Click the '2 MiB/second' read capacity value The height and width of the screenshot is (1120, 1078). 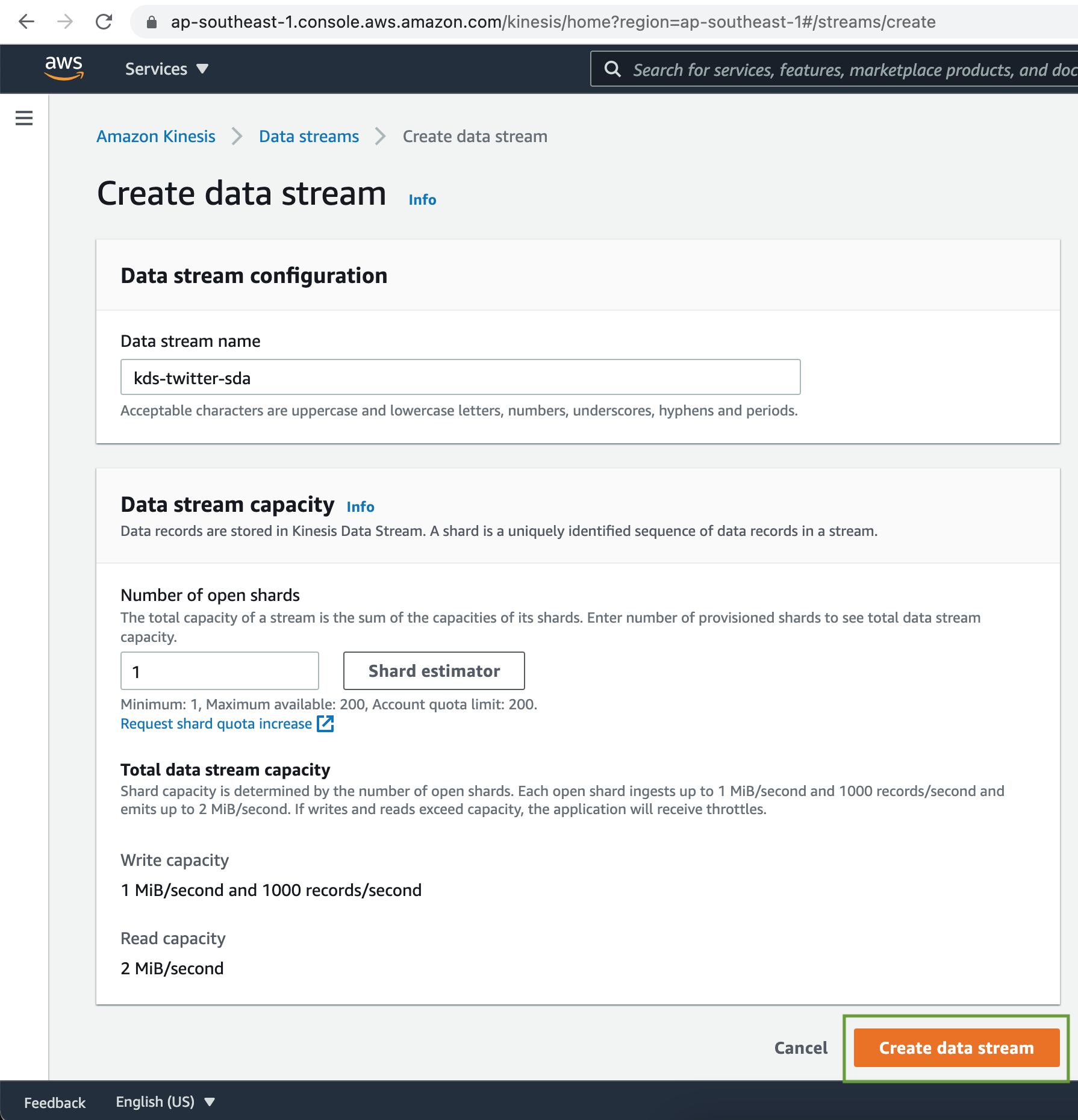coord(172,968)
